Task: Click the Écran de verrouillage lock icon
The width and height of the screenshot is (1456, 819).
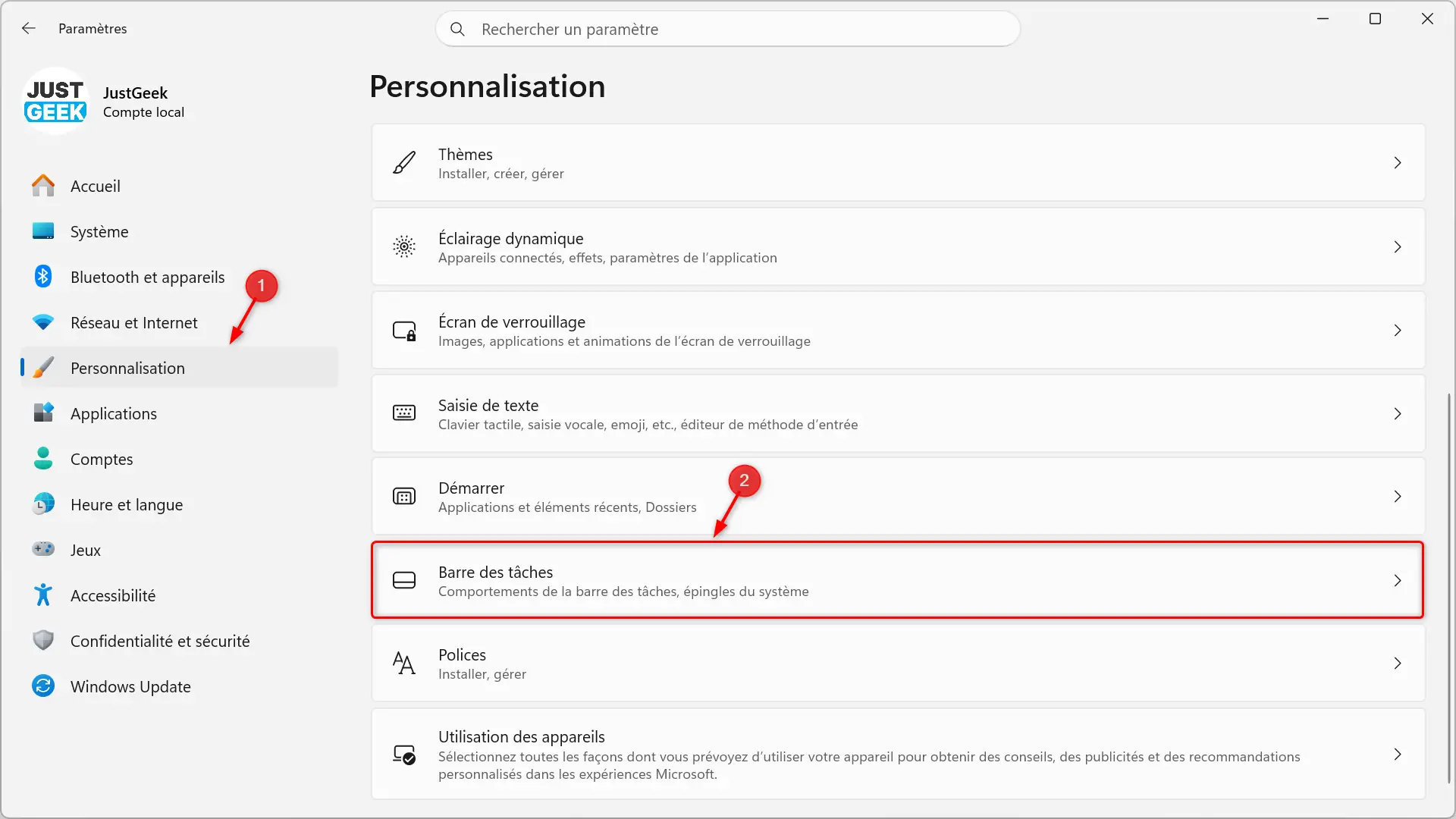Action: coord(404,331)
